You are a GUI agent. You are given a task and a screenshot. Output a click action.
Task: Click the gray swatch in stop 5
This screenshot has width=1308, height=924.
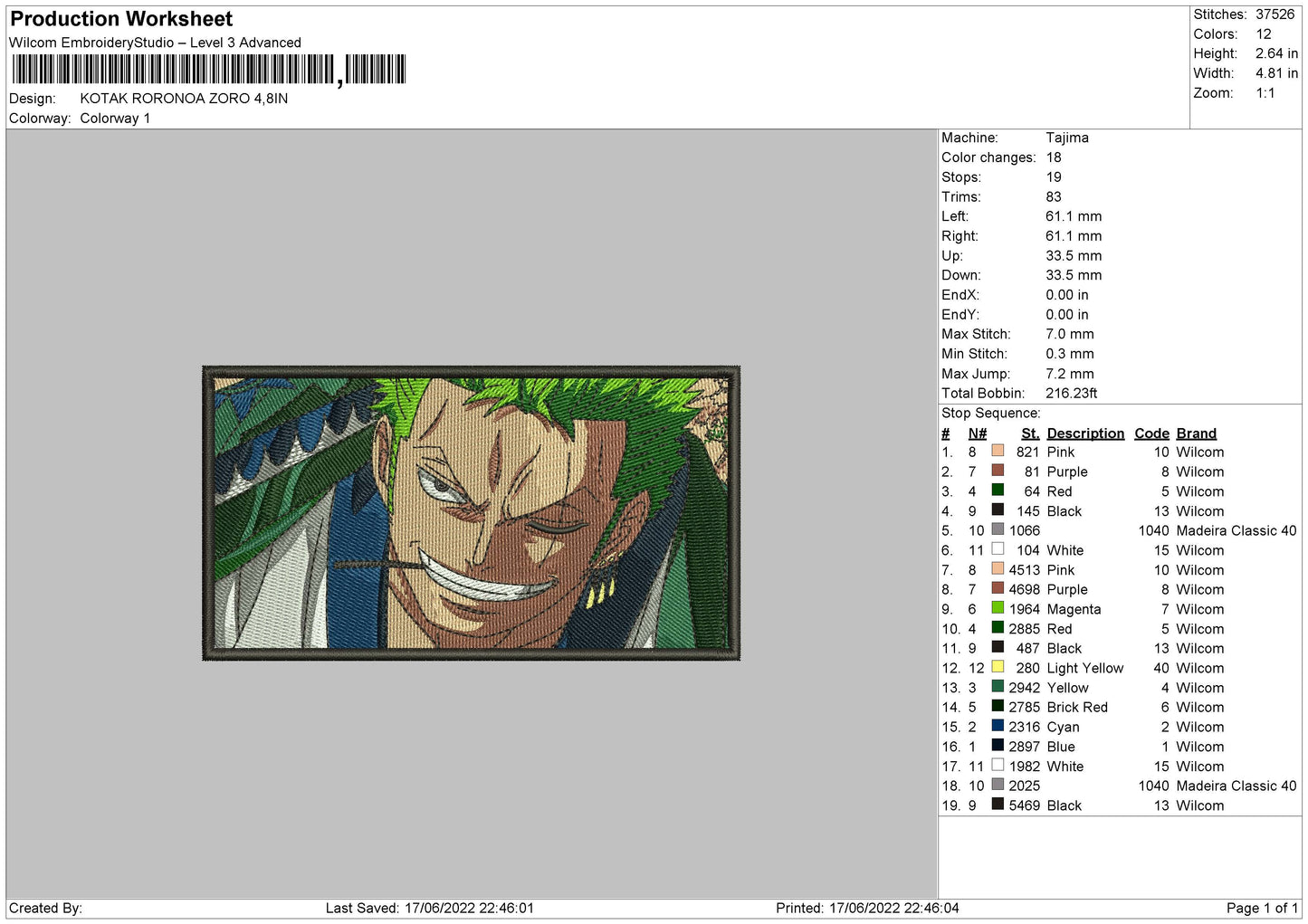point(998,529)
